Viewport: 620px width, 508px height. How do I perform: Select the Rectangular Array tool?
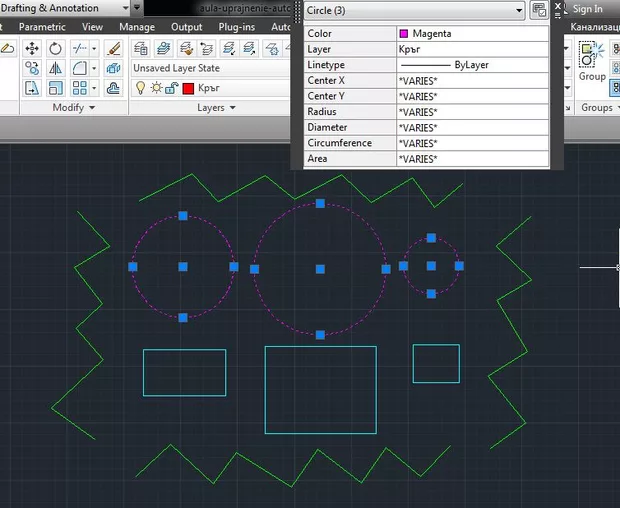pos(80,88)
